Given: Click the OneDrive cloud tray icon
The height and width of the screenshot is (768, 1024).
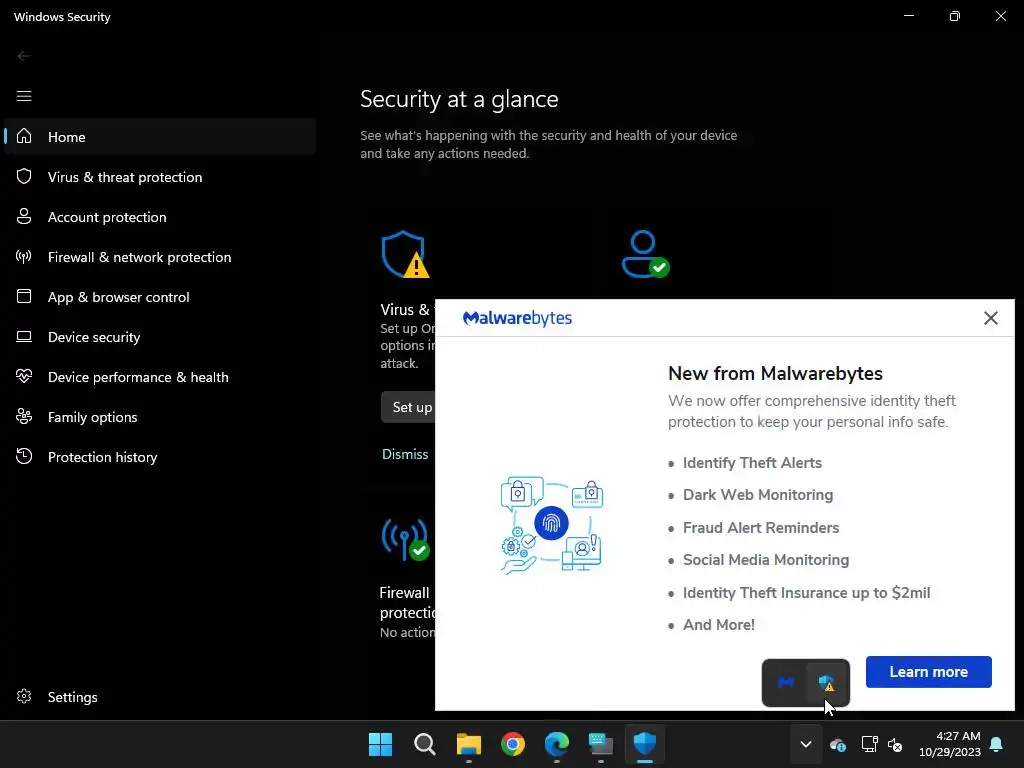Looking at the screenshot, I should pos(838,744).
